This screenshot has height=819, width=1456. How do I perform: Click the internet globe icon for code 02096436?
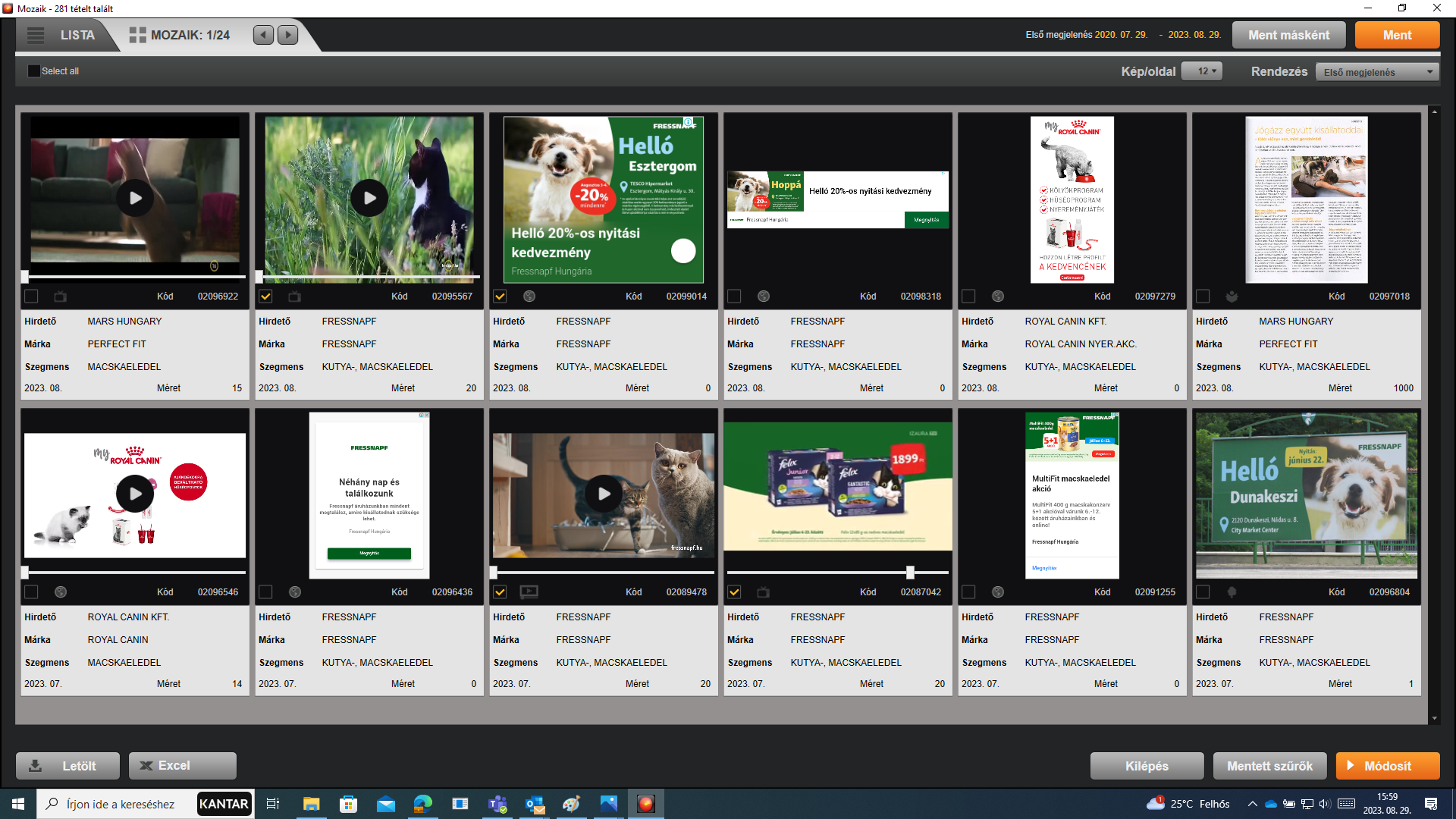295,592
